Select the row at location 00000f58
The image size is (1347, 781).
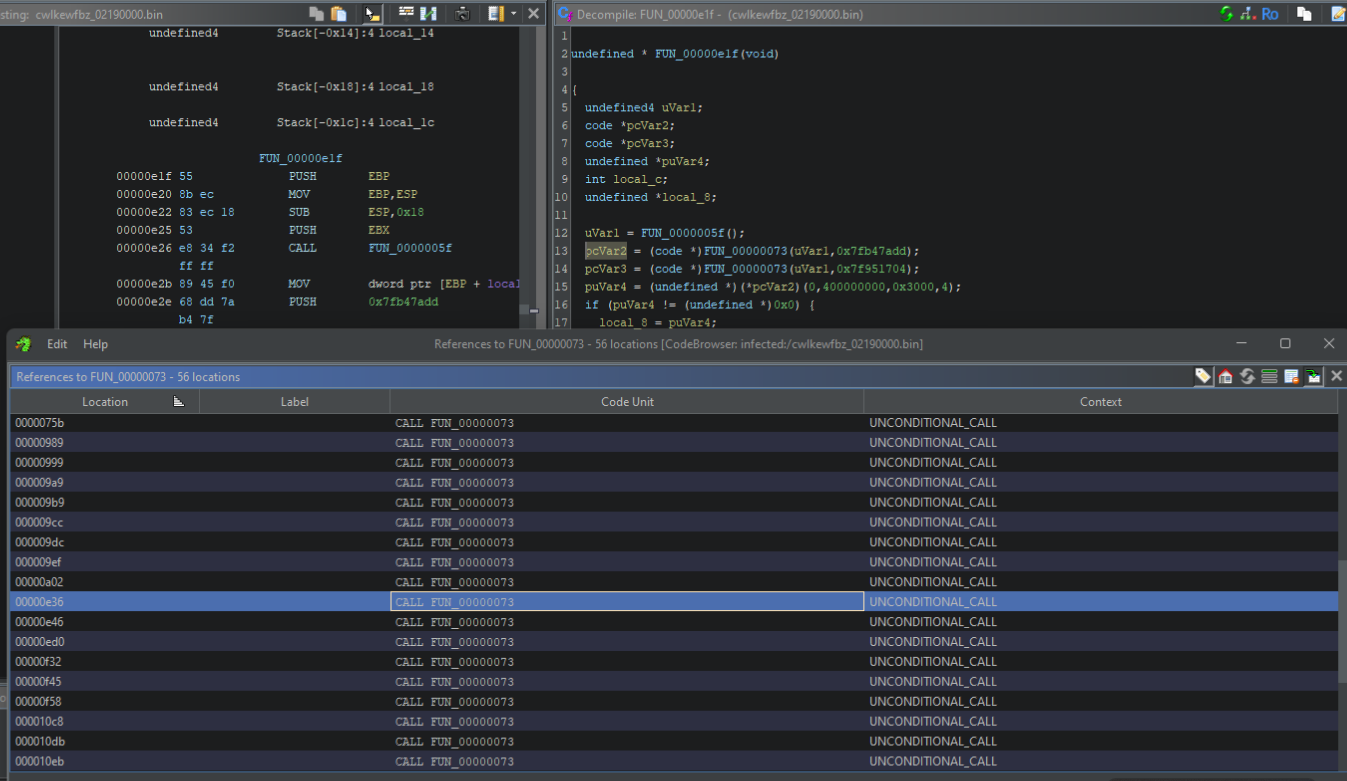click(x=674, y=701)
